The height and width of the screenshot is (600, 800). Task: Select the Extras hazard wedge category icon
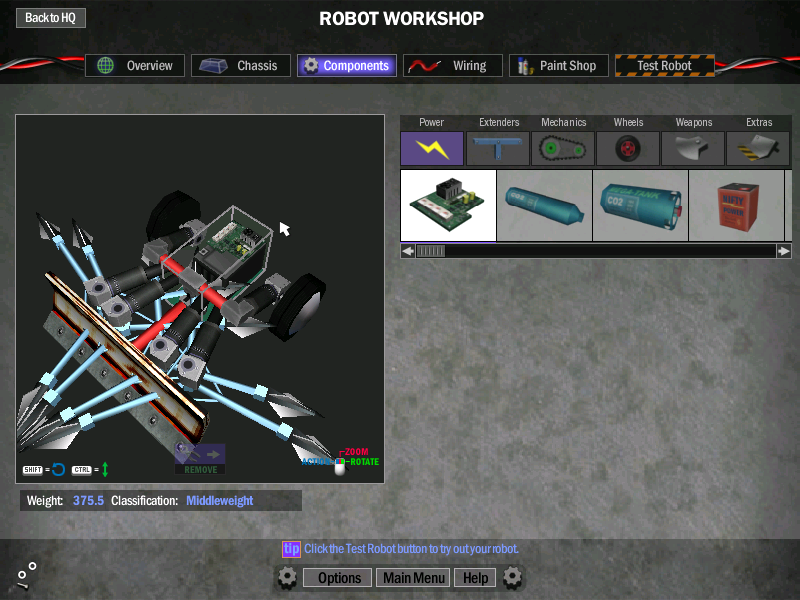tap(758, 148)
